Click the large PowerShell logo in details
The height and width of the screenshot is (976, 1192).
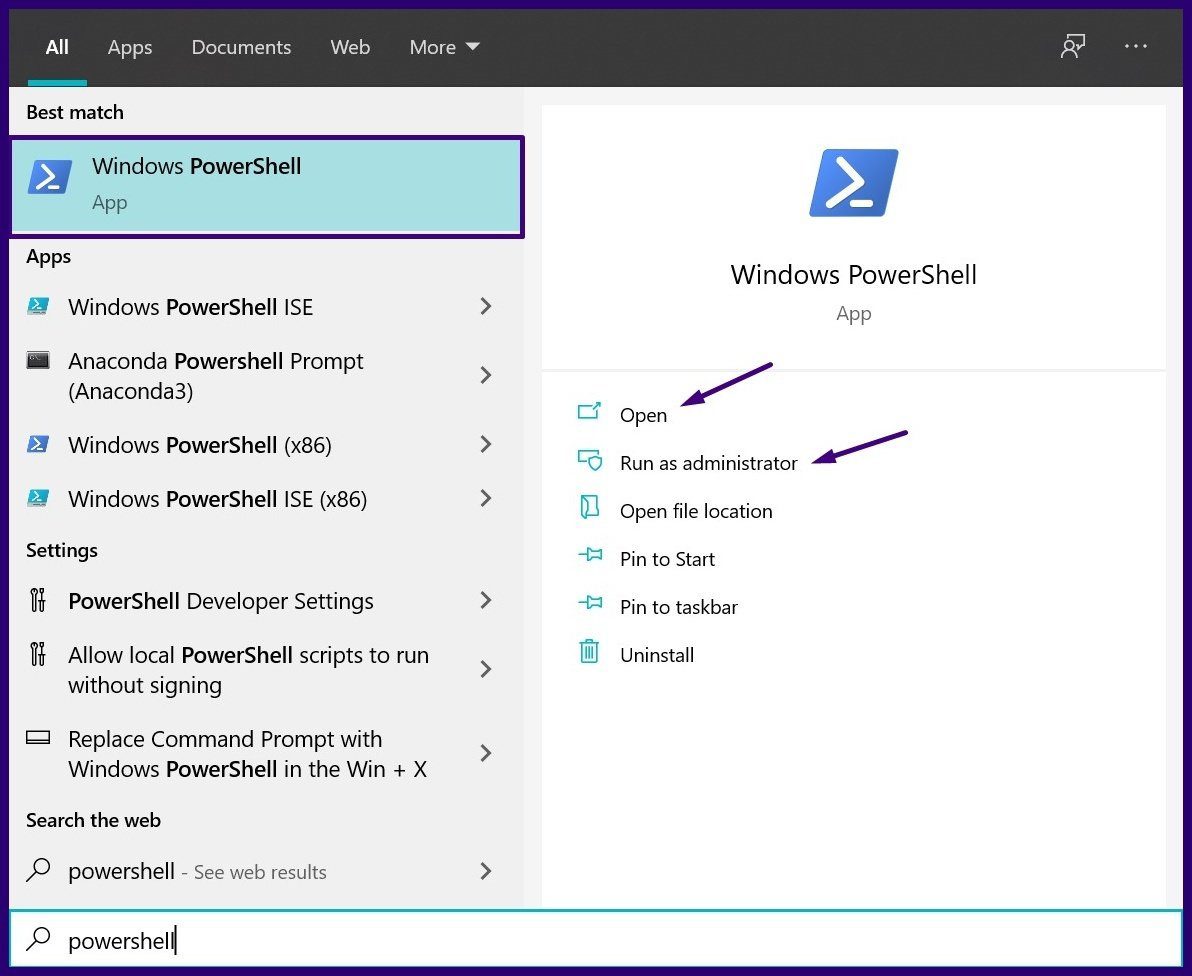coord(854,182)
